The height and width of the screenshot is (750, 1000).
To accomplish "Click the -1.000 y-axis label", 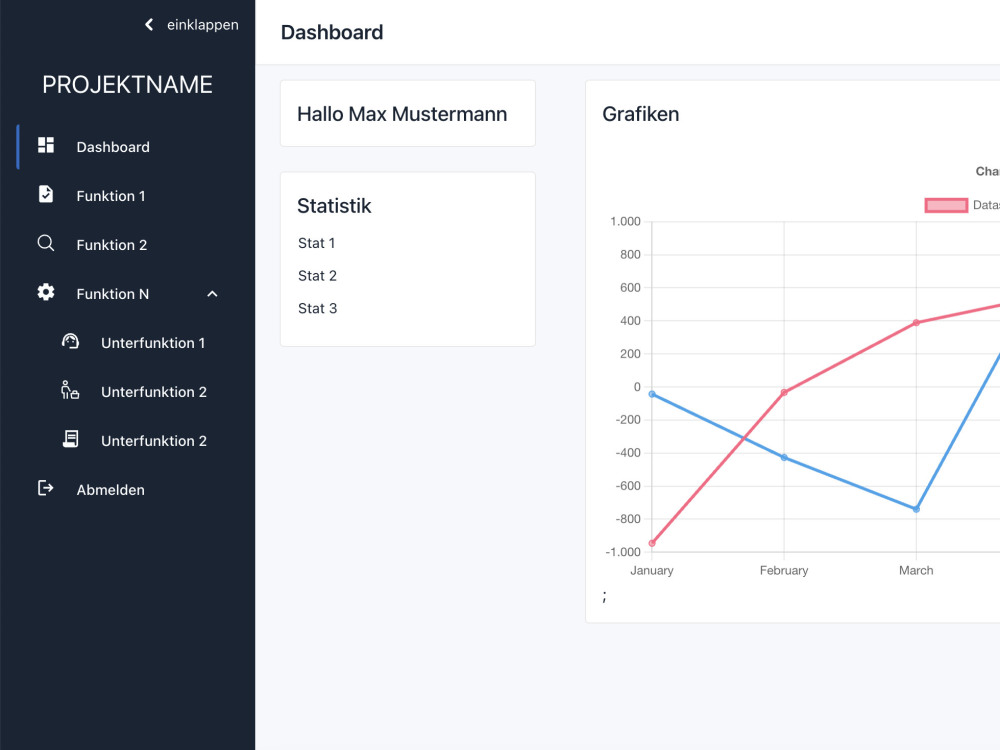I will [x=623, y=552].
